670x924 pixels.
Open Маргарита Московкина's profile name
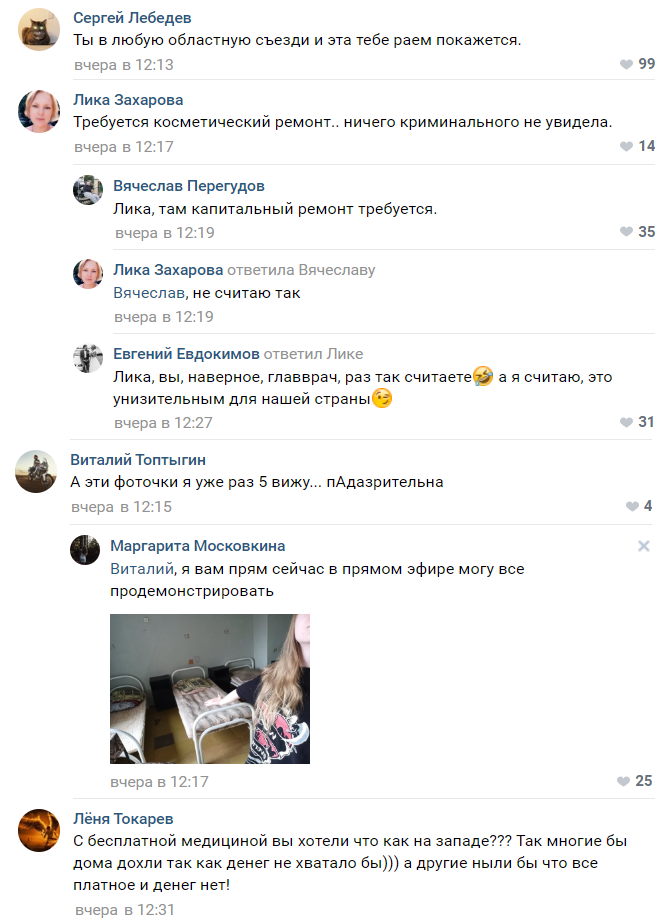pyautogui.click(x=197, y=546)
